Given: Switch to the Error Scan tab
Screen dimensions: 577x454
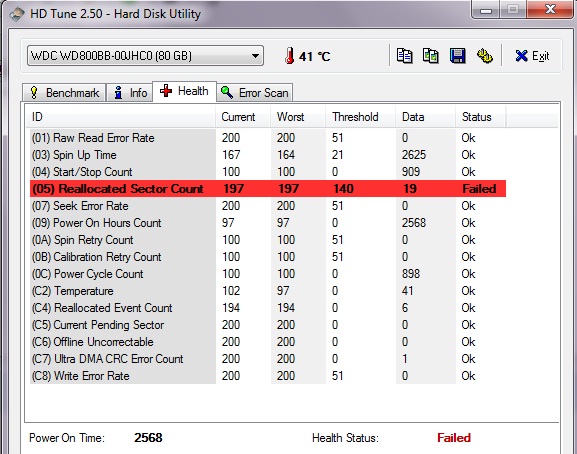Looking at the screenshot, I should pos(255,92).
